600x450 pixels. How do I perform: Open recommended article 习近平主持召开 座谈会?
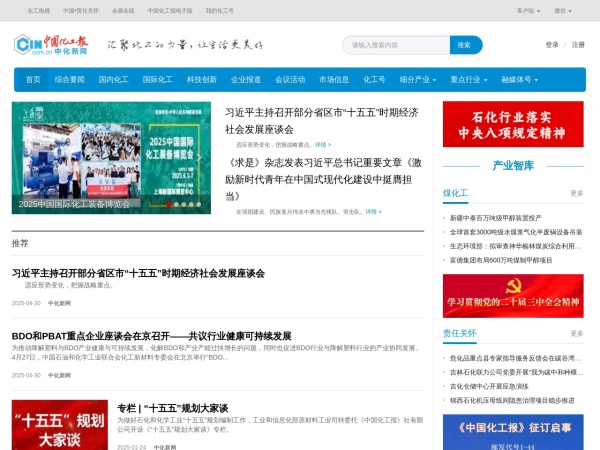[138, 273]
